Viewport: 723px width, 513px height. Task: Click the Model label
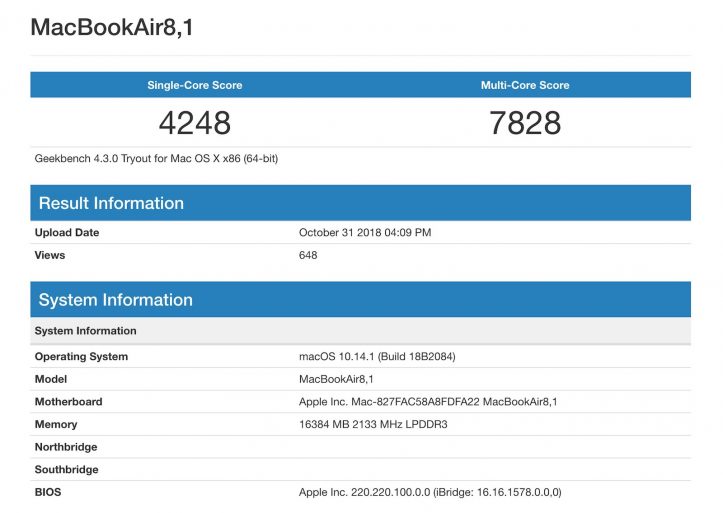tap(51, 379)
